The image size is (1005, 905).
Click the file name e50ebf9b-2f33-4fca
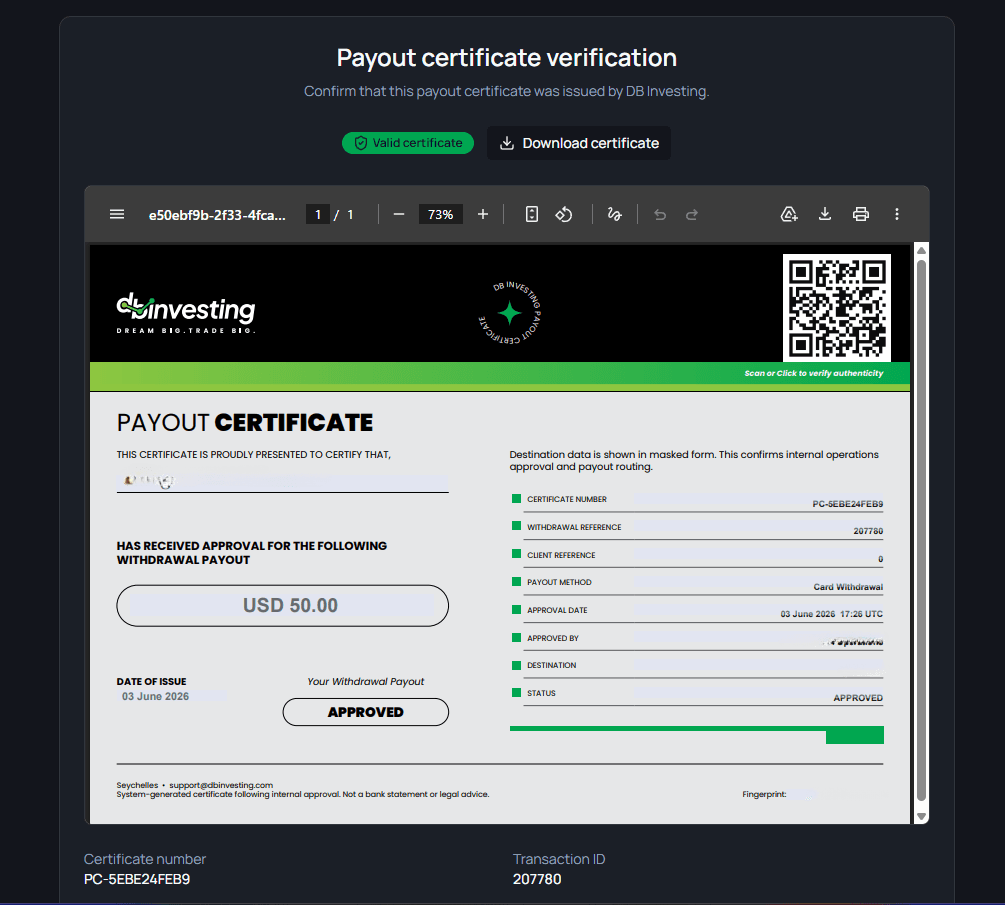coord(217,215)
